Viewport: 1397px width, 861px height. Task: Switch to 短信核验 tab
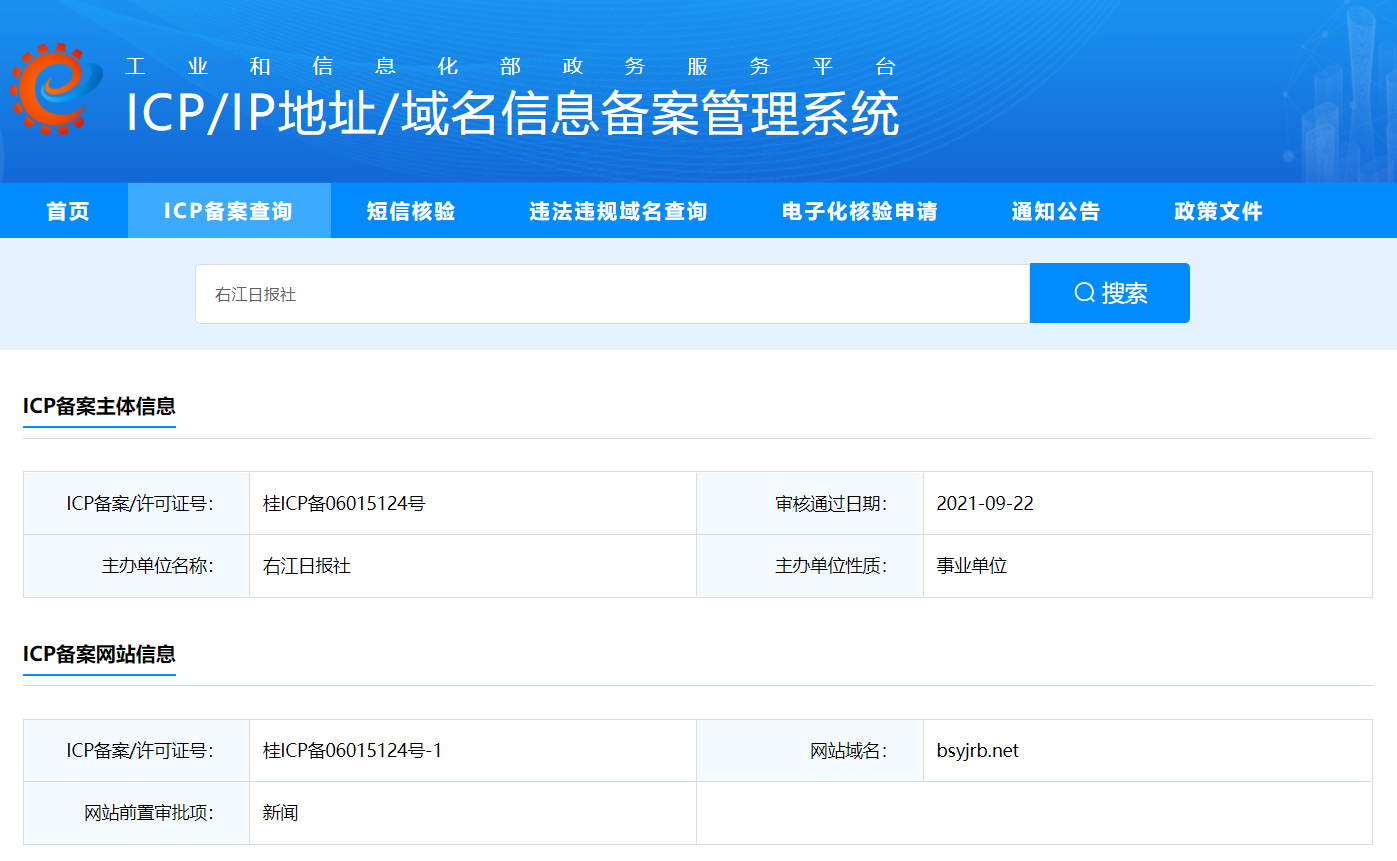411,211
